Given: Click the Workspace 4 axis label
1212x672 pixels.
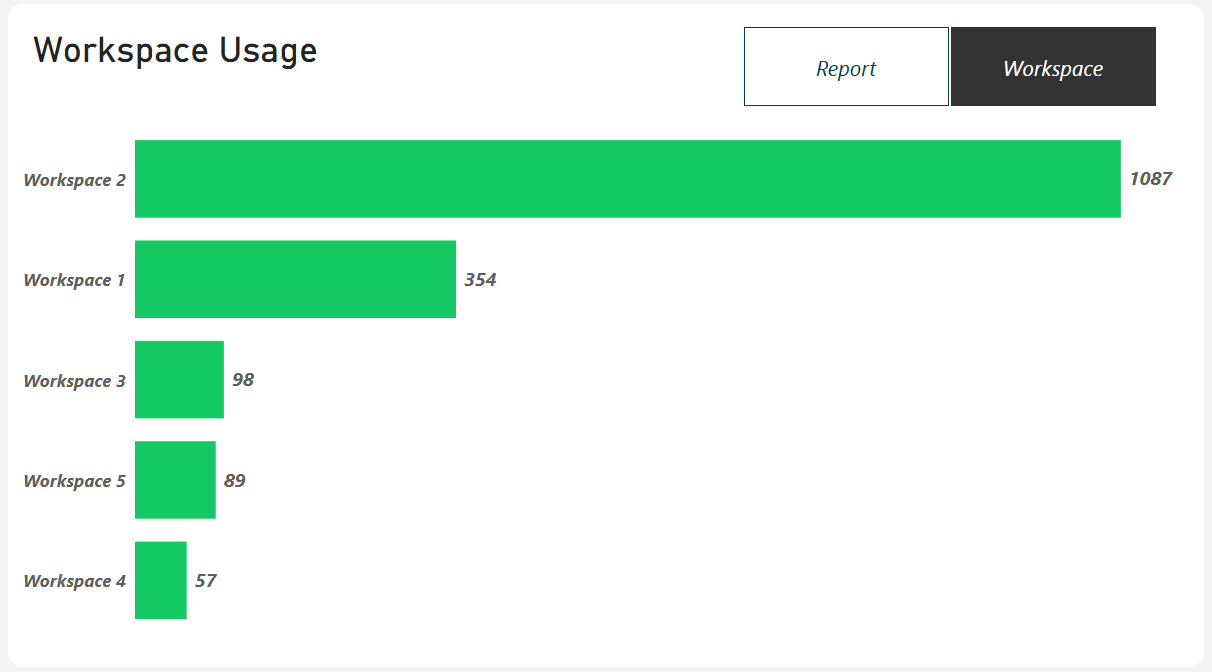Looking at the screenshot, I should (x=75, y=581).
